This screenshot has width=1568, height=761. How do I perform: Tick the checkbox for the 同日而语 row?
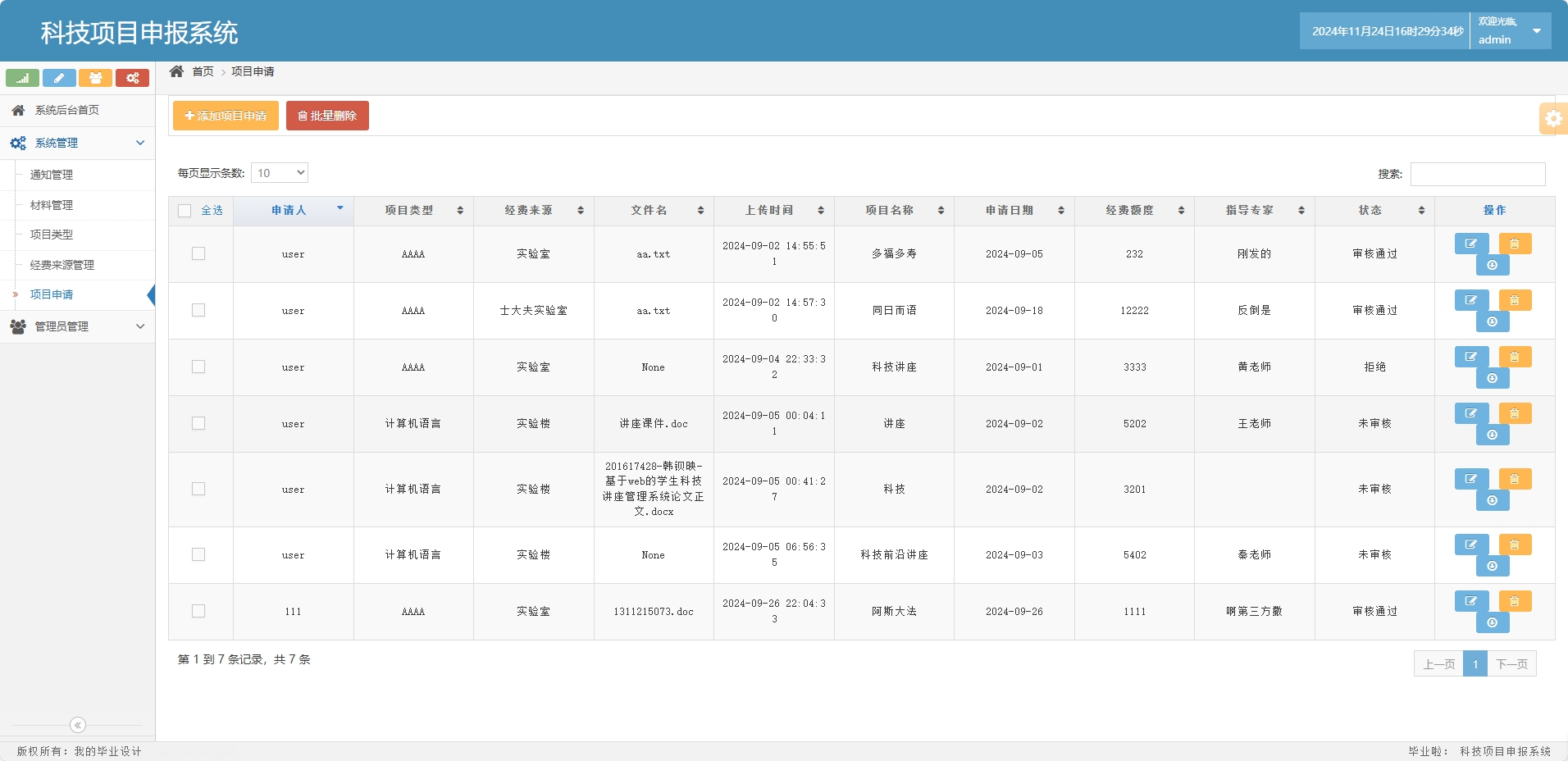click(x=198, y=310)
